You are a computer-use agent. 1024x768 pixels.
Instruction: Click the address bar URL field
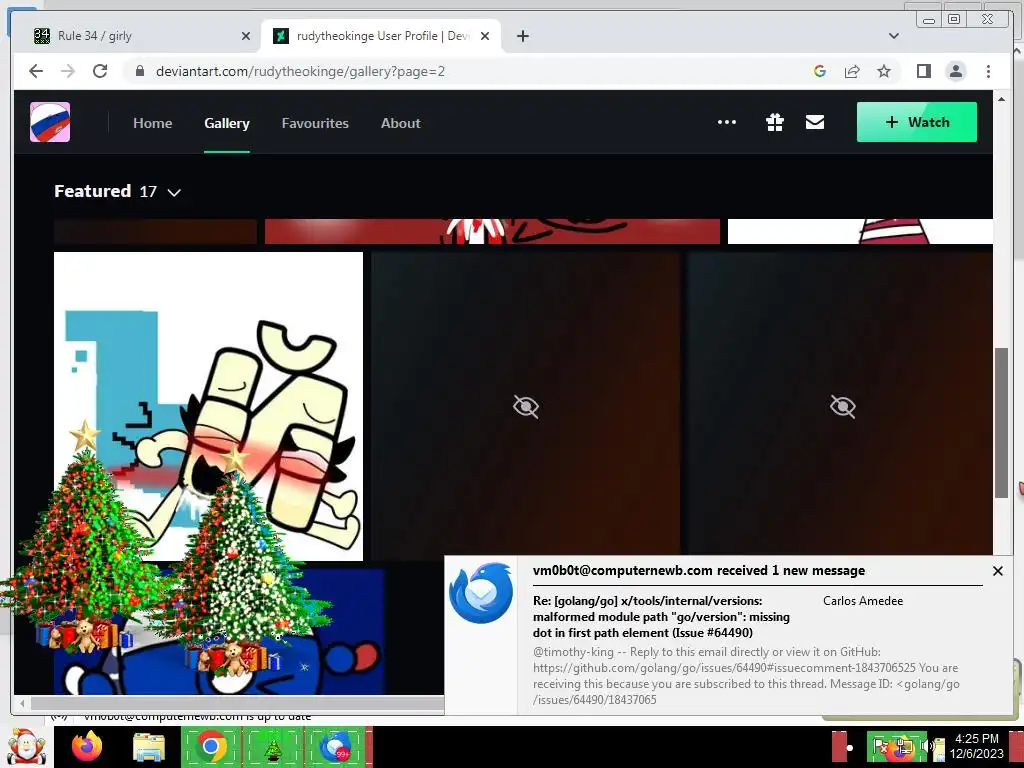pos(300,71)
